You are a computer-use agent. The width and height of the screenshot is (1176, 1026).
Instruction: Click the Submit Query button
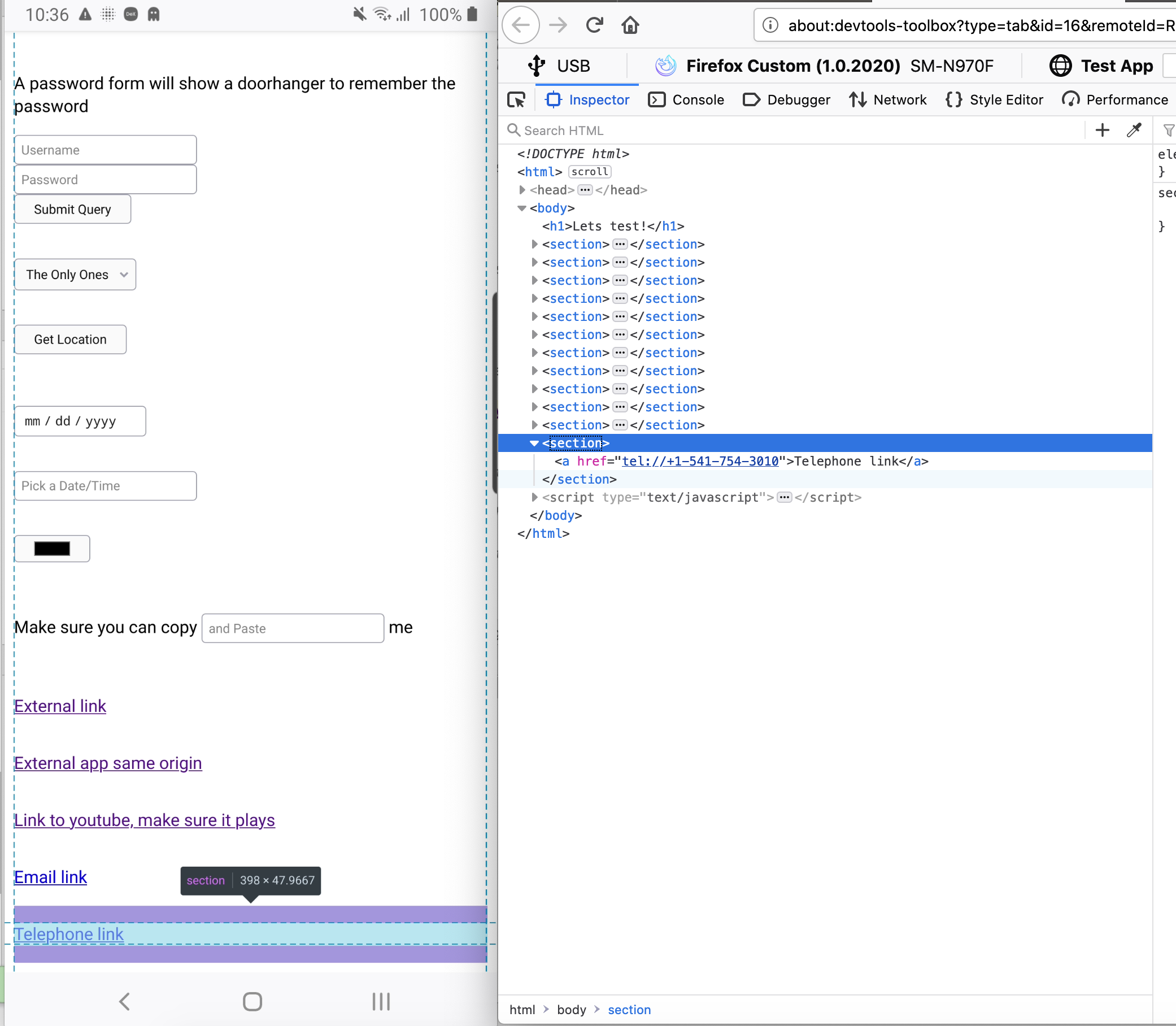pyautogui.click(x=72, y=209)
